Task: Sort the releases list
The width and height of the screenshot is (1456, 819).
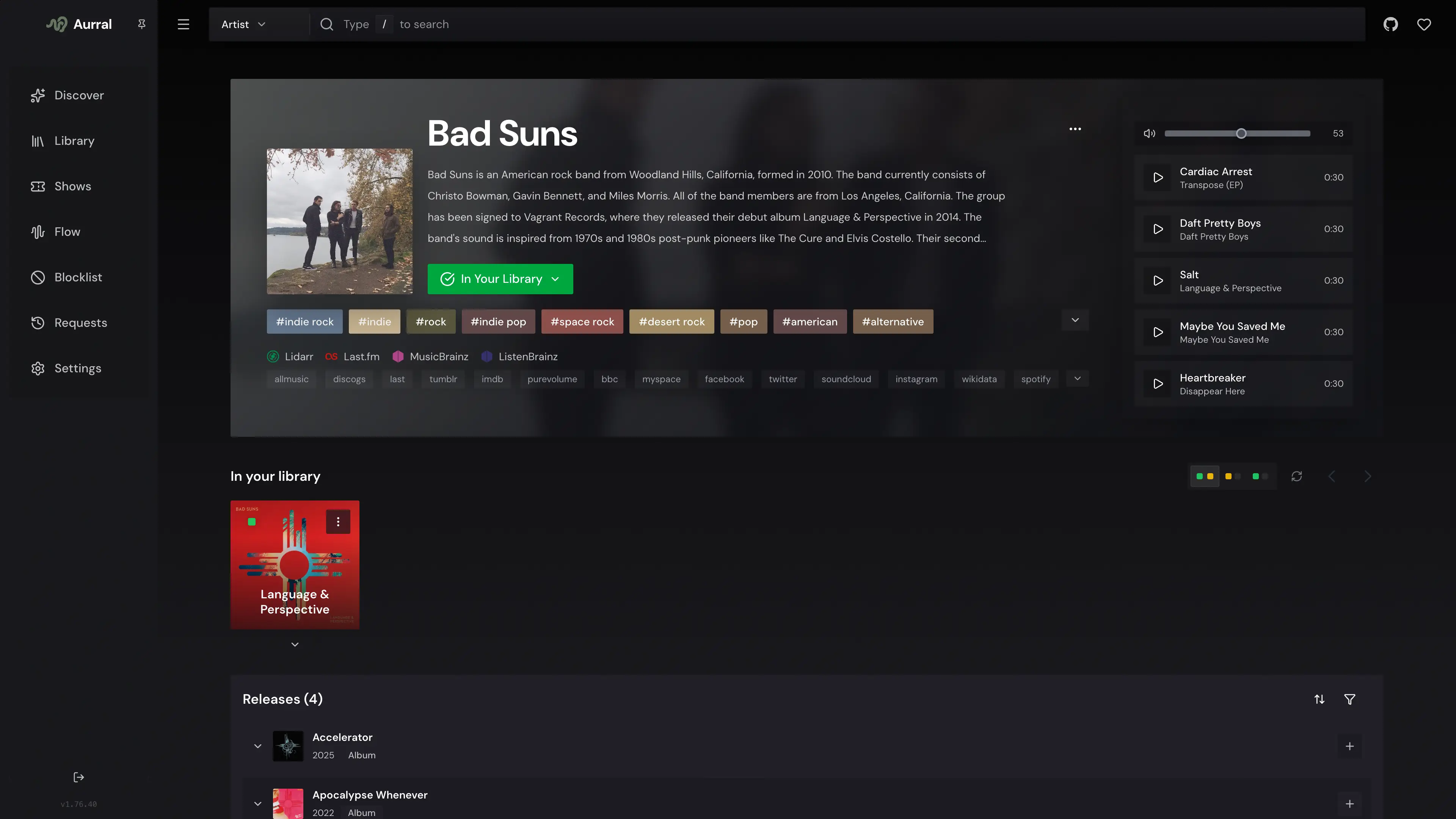Action: tap(1319, 699)
